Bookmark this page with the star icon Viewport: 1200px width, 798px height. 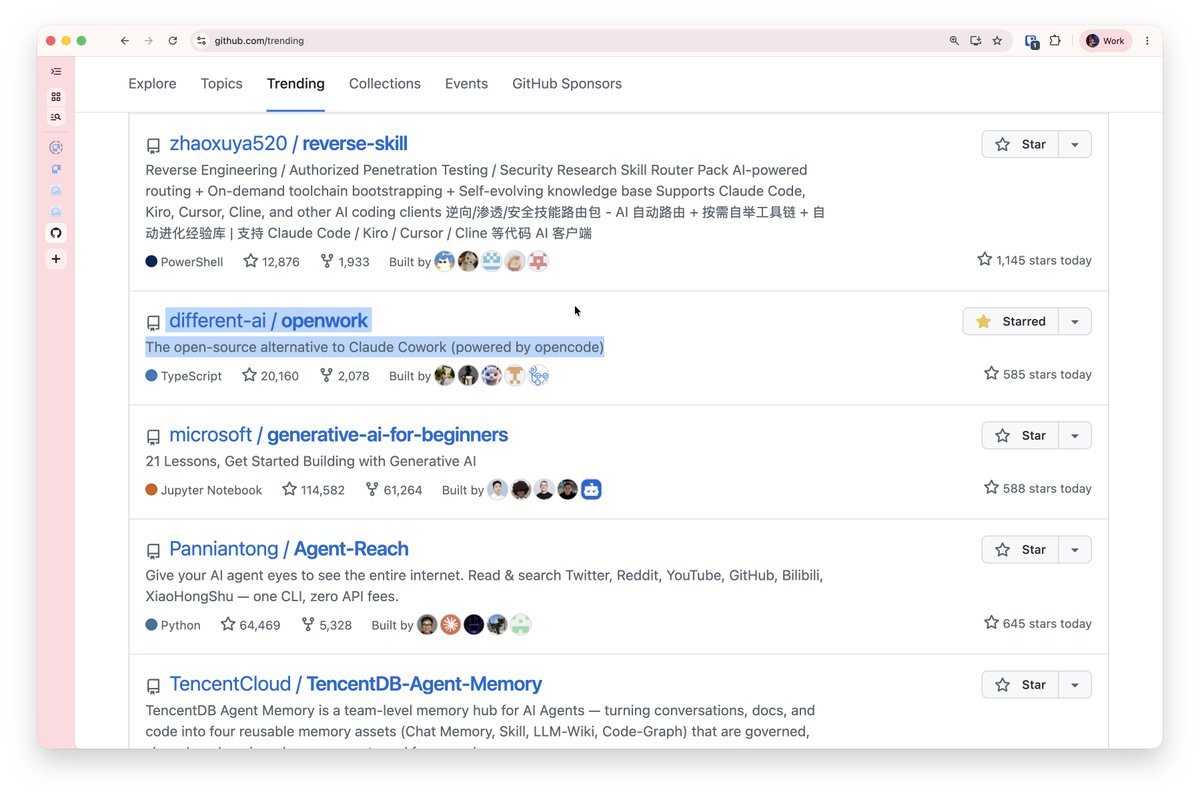997,41
